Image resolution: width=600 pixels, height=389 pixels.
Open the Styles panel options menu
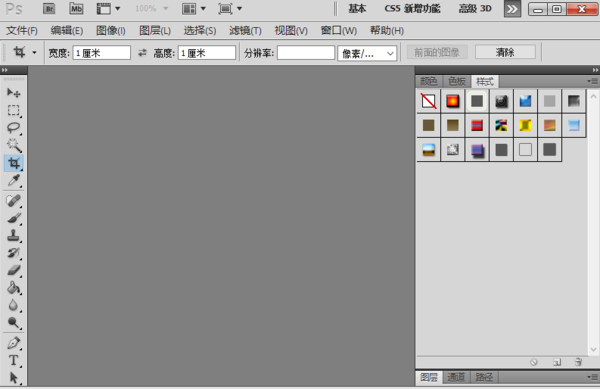tap(592, 81)
